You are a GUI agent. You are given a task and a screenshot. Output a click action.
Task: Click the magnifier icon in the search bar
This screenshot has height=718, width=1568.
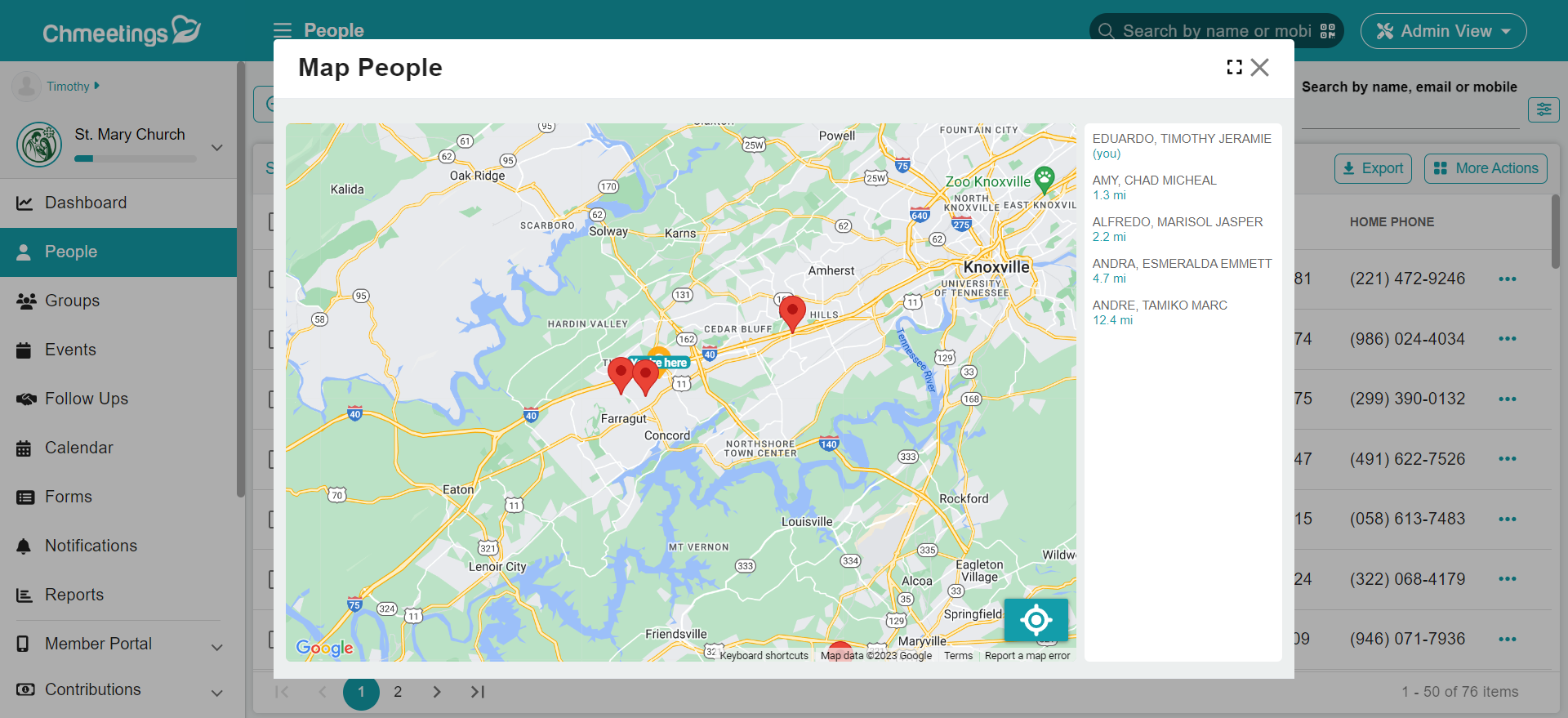coord(1106,31)
